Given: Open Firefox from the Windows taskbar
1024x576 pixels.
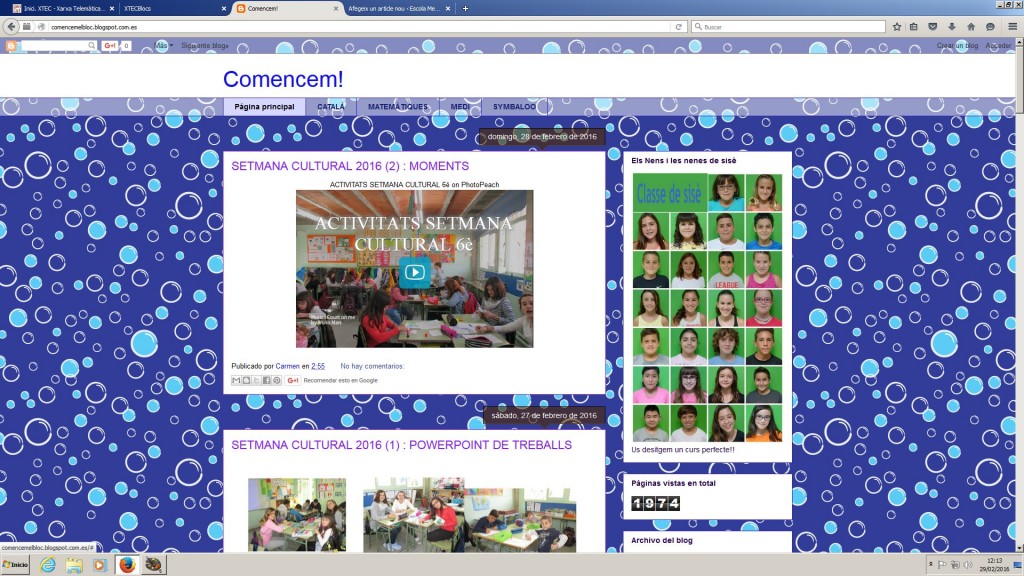Looking at the screenshot, I should pos(127,565).
